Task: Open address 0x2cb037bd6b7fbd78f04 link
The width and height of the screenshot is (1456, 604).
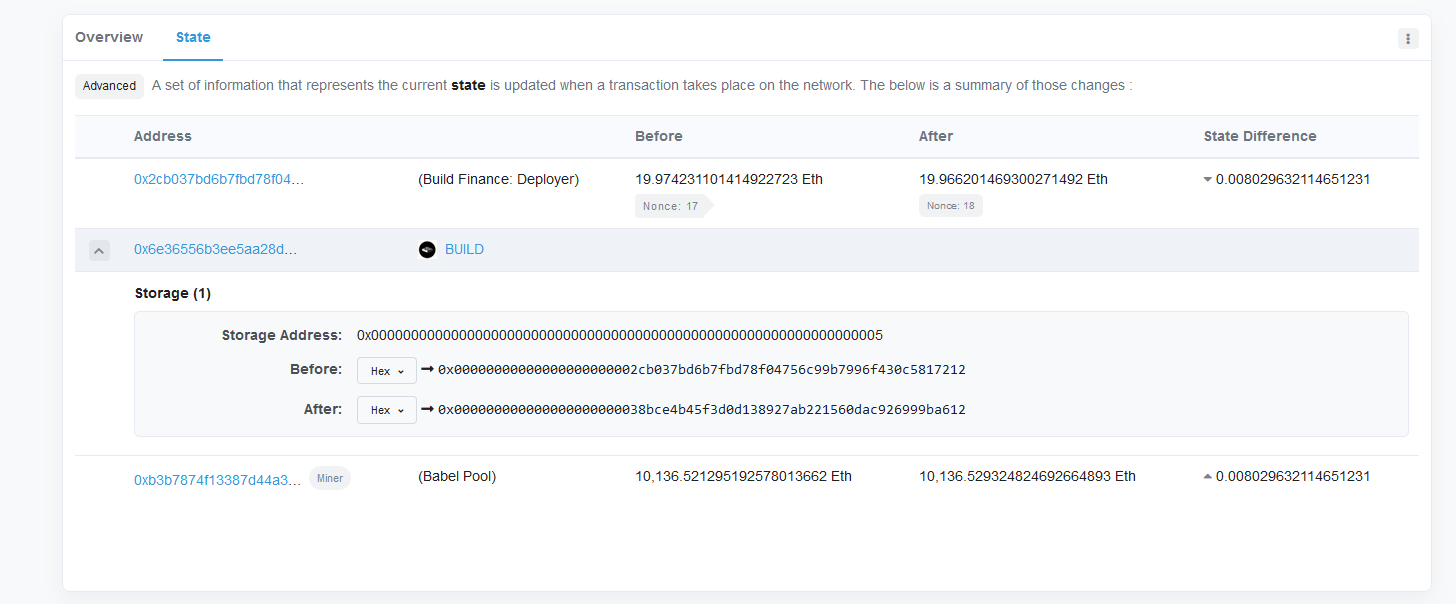Action: [x=219, y=180]
